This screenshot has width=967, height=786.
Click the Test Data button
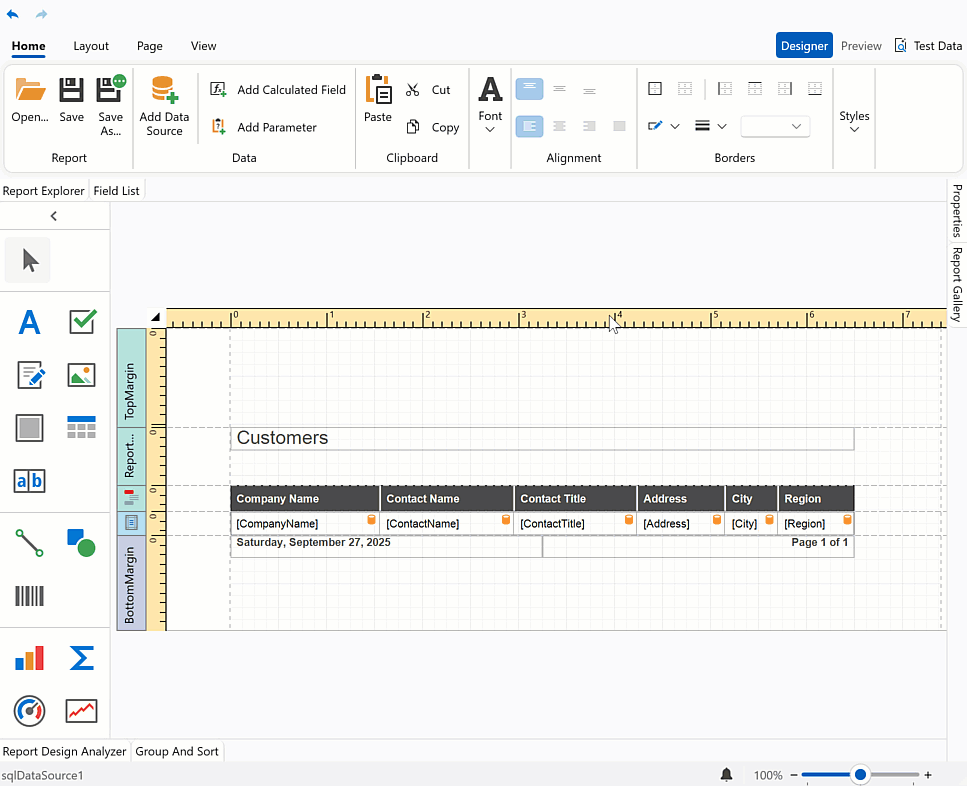click(x=929, y=45)
